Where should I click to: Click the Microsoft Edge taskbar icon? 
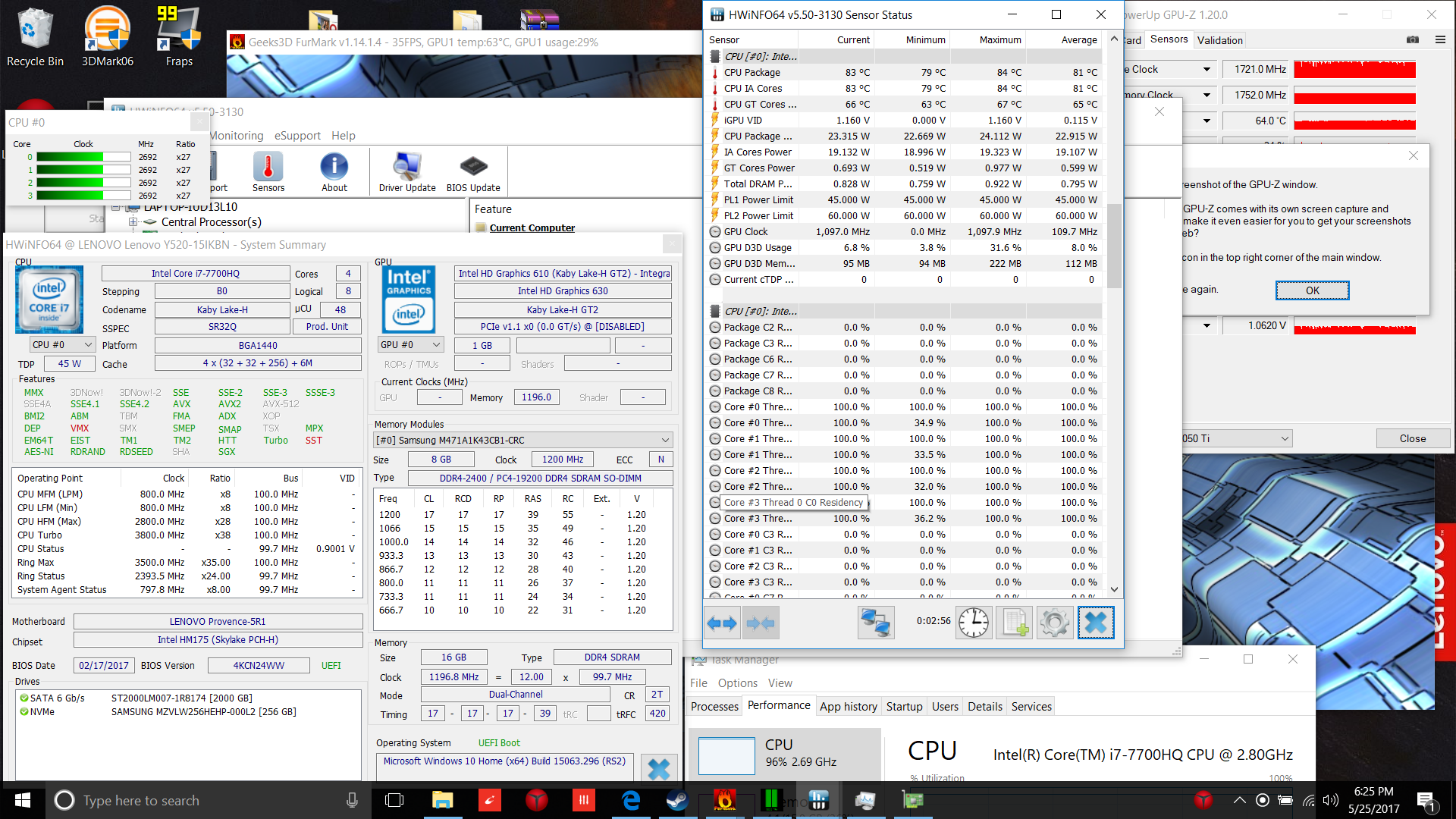coord(630,800)
